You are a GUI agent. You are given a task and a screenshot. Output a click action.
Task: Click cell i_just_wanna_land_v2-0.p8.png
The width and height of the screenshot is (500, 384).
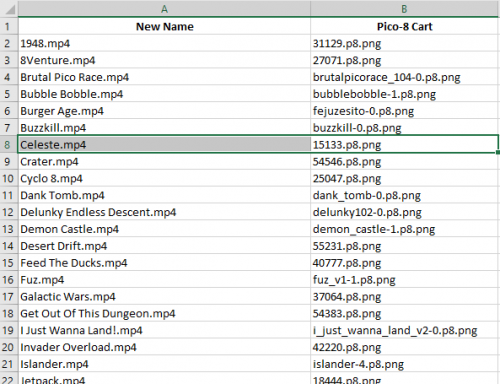(405, 330)
